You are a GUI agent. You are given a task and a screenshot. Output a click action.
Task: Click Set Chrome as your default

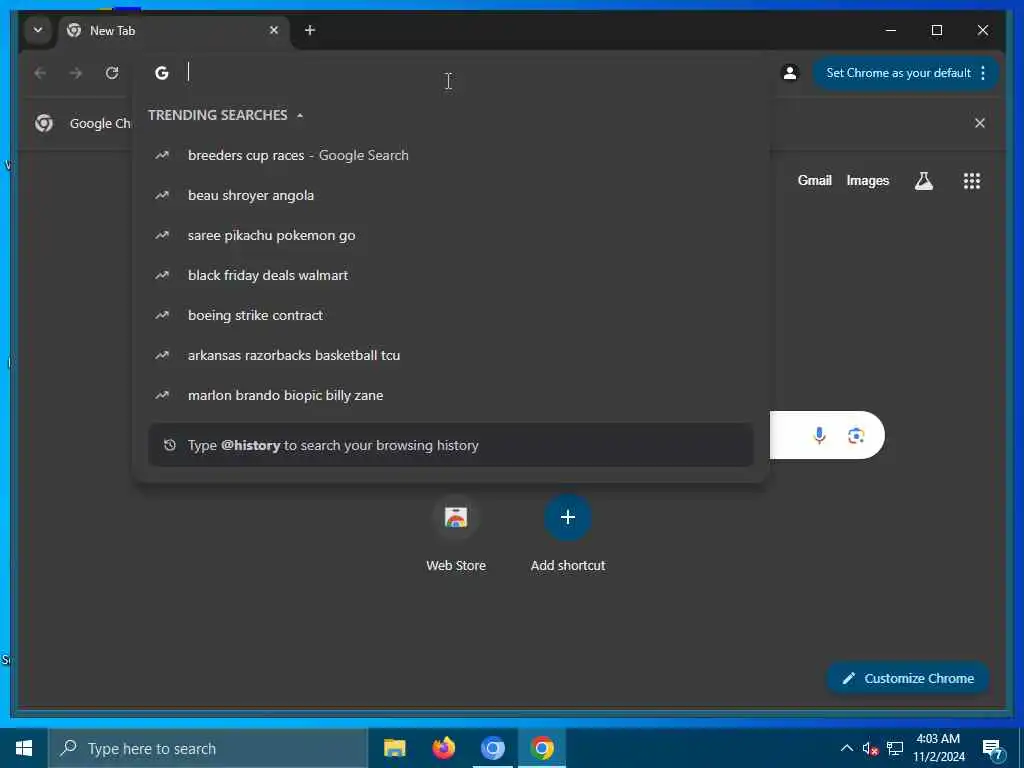point(898,73)
